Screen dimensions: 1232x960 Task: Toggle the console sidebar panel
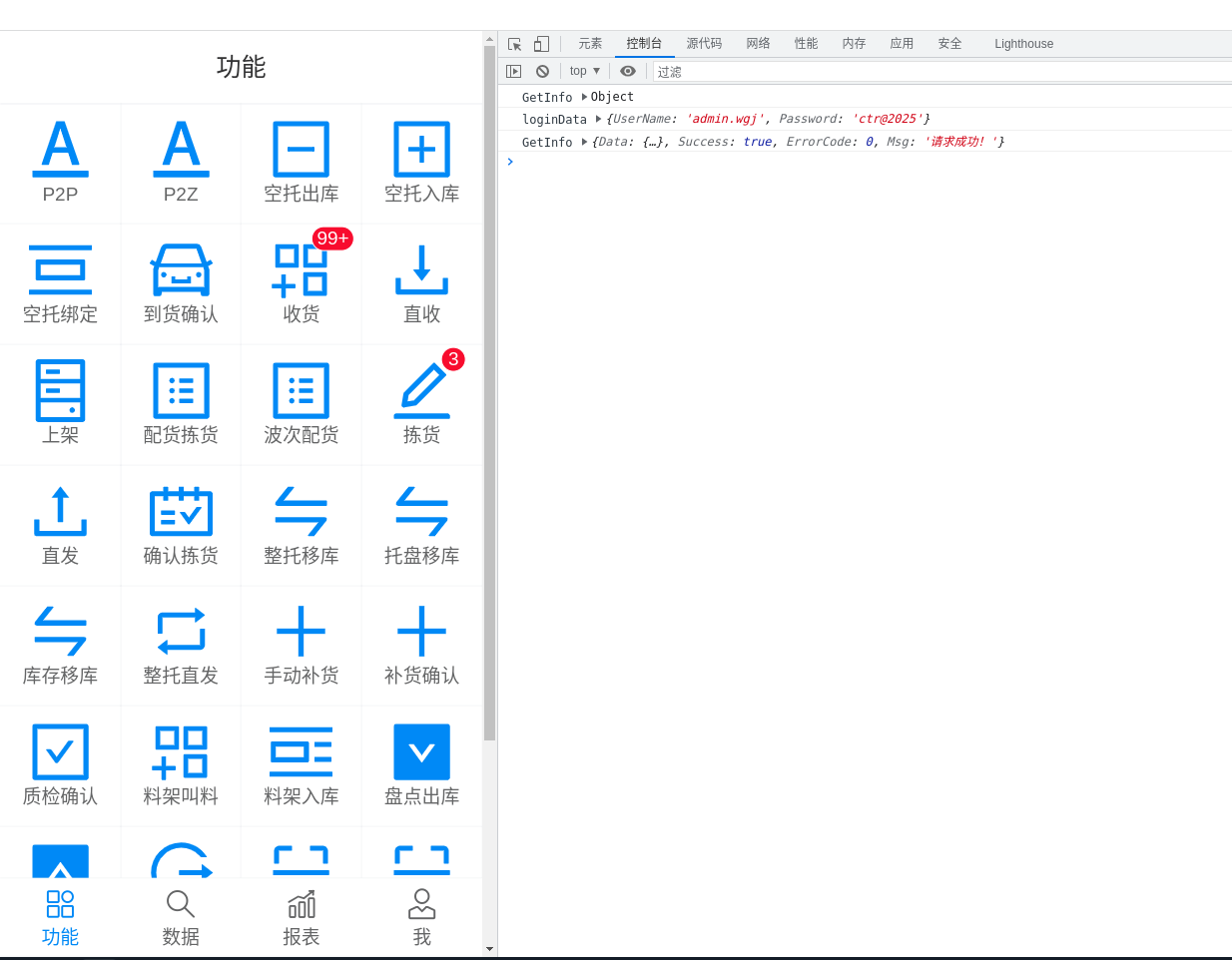(x=513, y=71)
